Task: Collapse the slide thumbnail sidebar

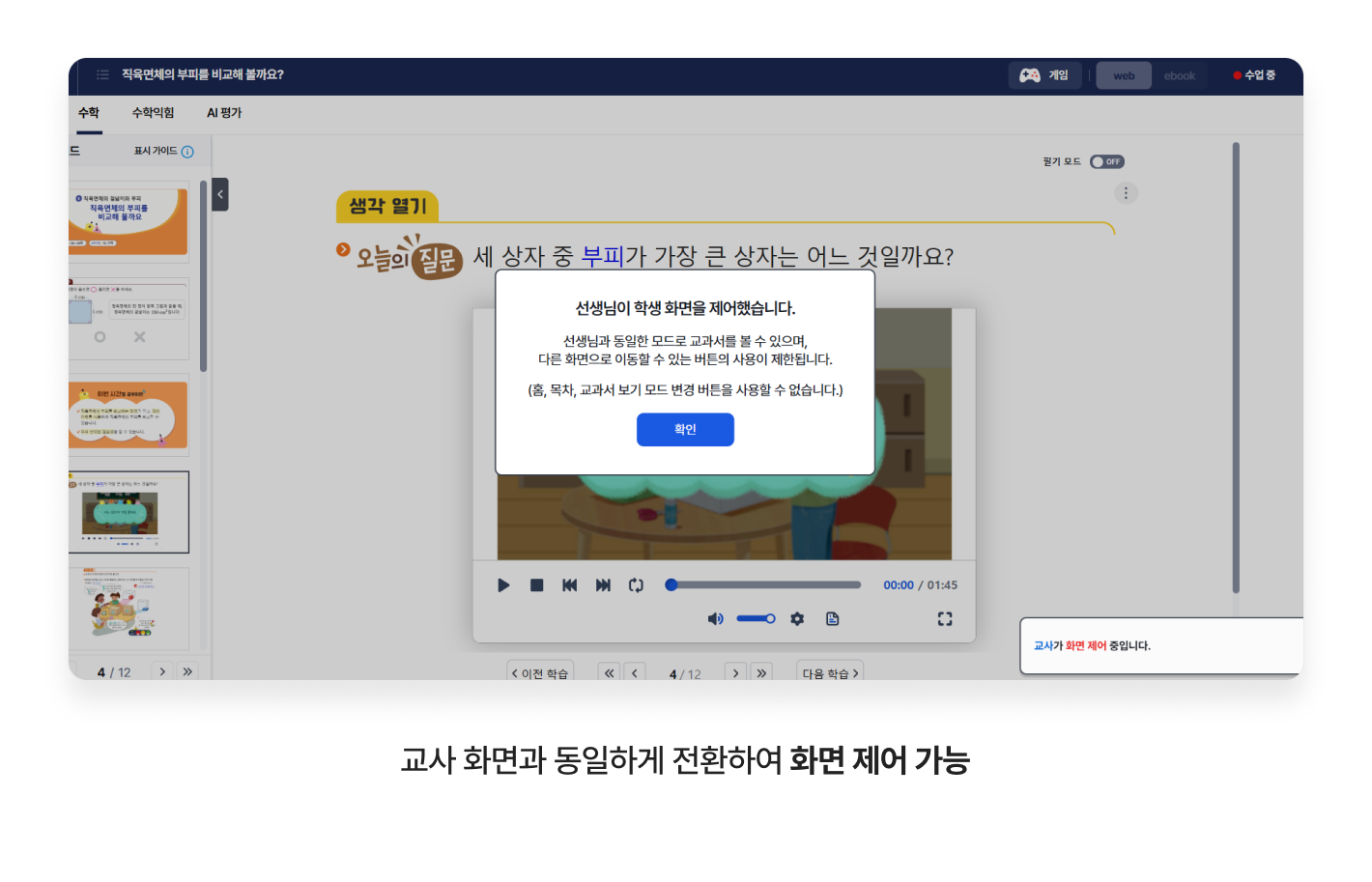Action: [220, 194]
